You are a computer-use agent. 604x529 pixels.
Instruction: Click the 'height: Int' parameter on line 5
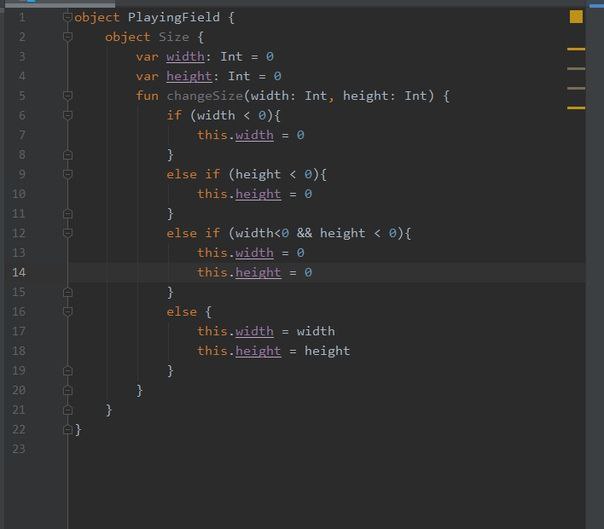coord(385,96)
